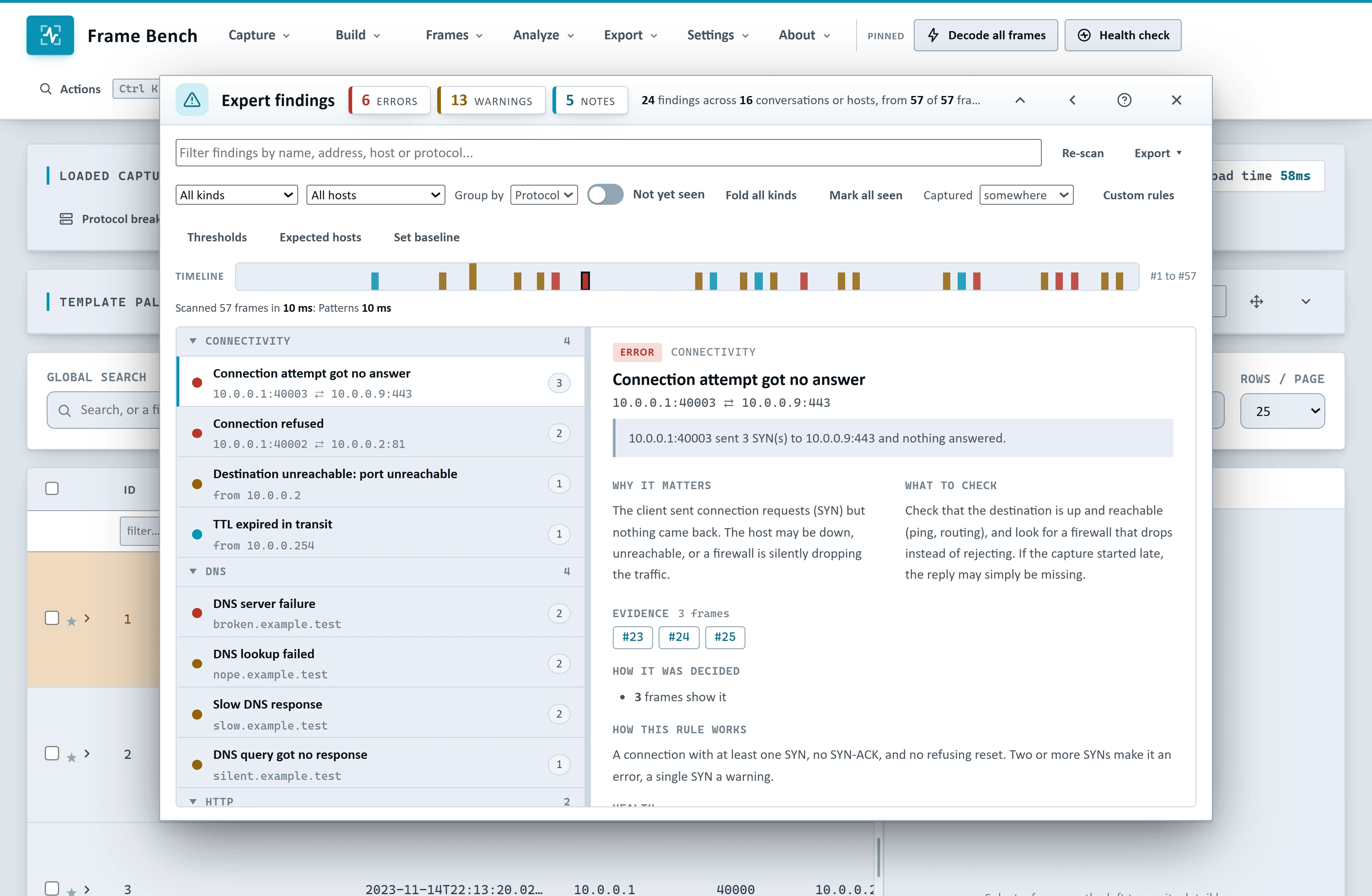Click the Frame Bench logo icon
This screenshot has width=1372, height=896.
tap(50, 35)
